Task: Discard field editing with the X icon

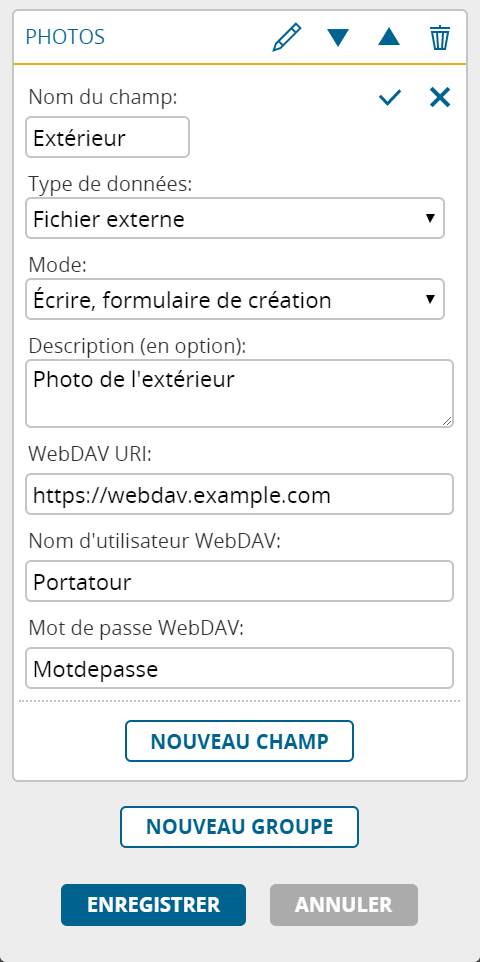Action: [x=439, y=97]
